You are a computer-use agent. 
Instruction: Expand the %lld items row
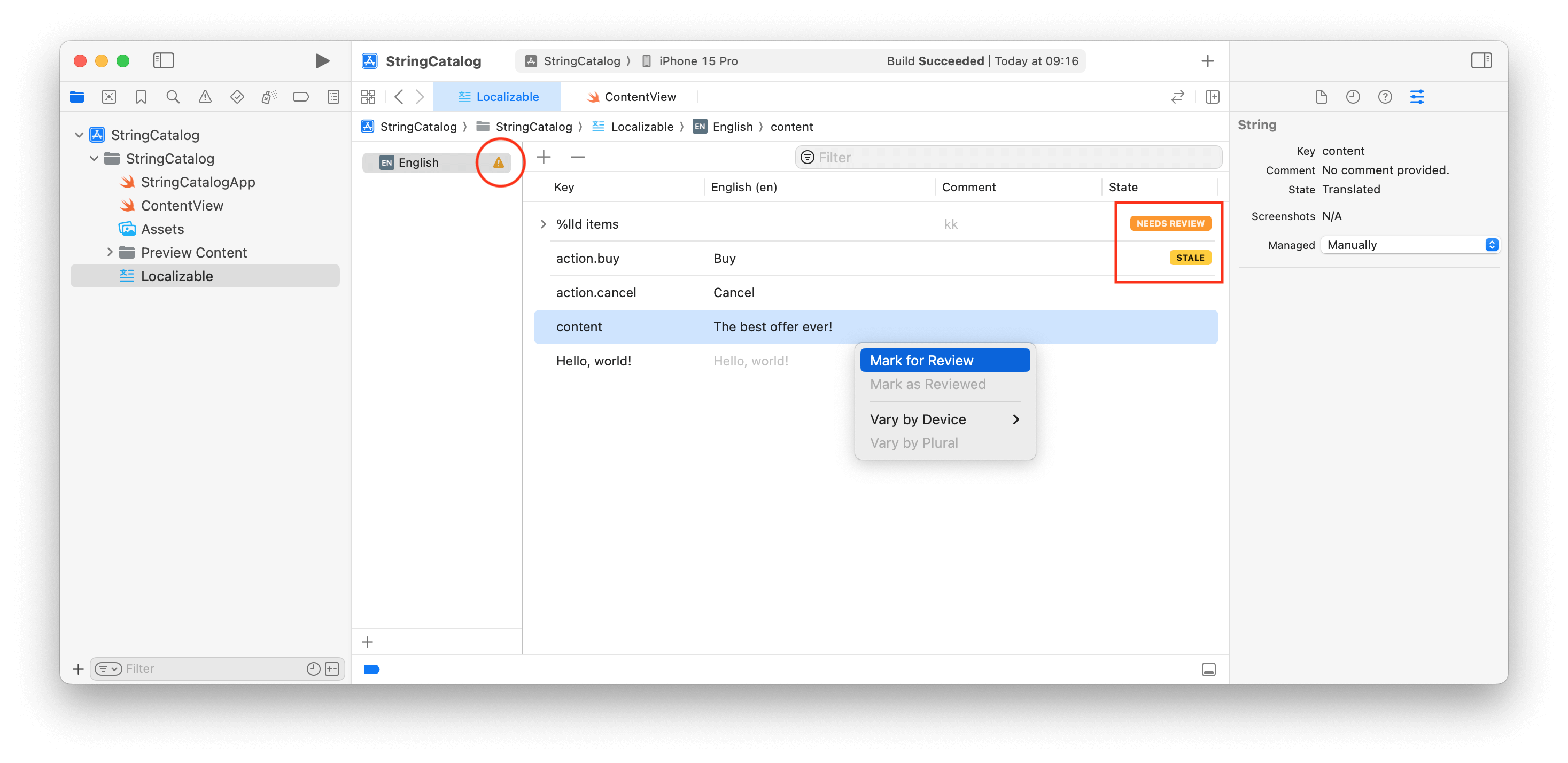click(543, 224)
